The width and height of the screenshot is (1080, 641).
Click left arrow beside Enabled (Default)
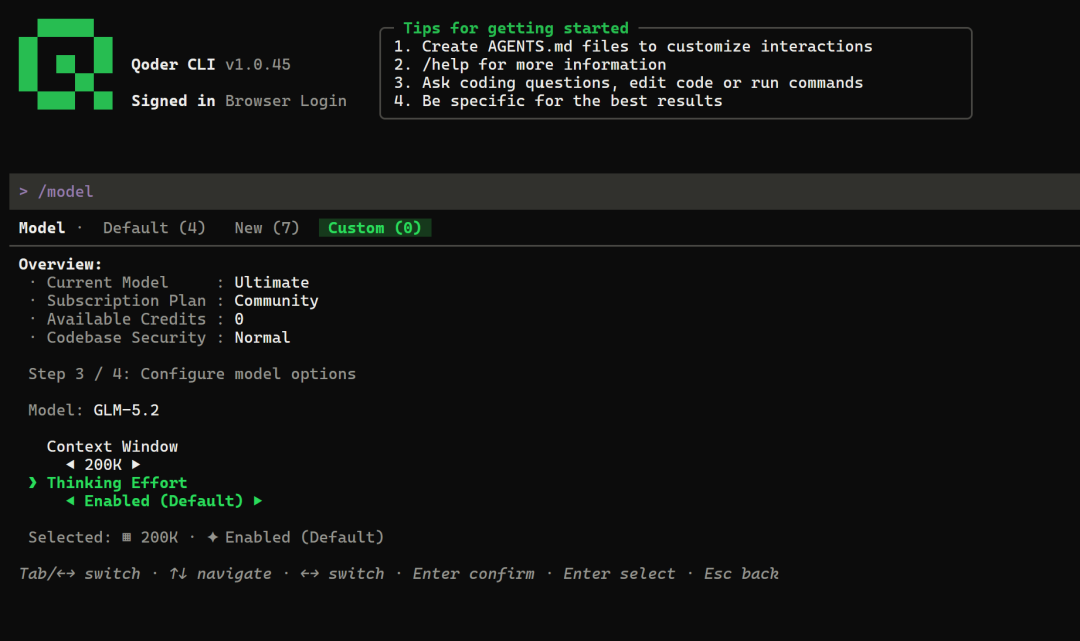coord(70,501)
